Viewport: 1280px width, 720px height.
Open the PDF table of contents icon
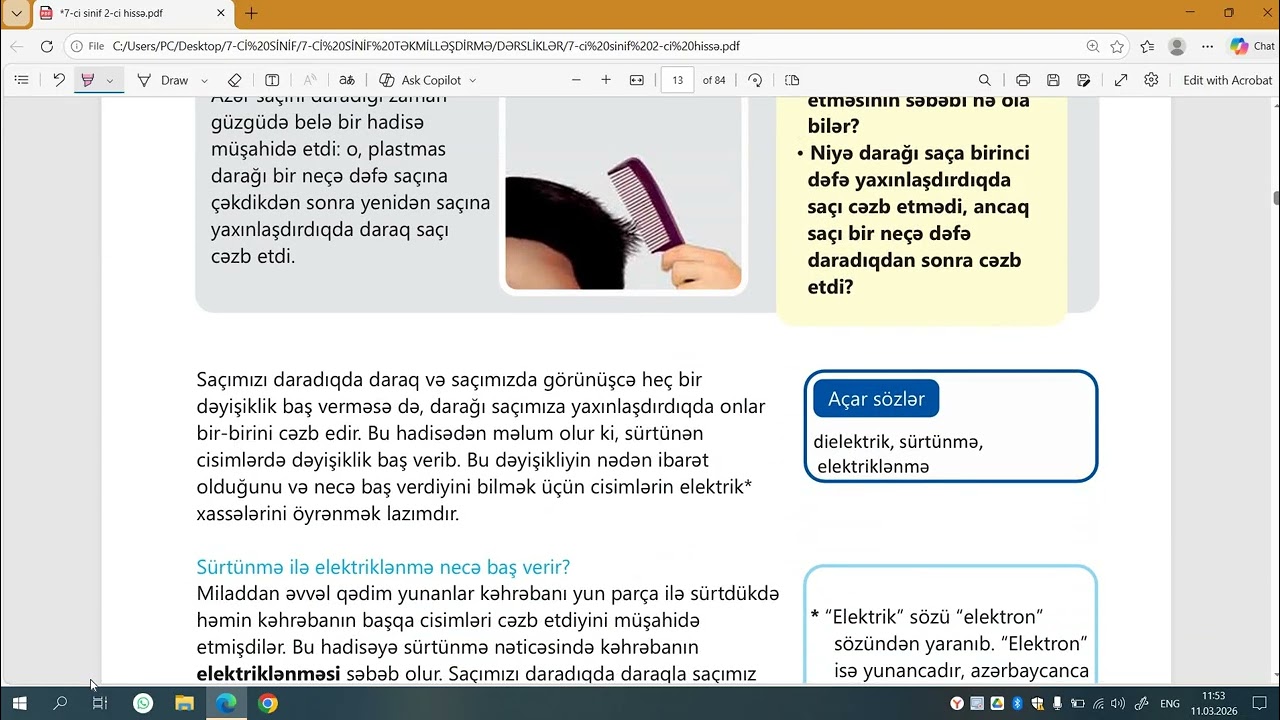[21, 80]
